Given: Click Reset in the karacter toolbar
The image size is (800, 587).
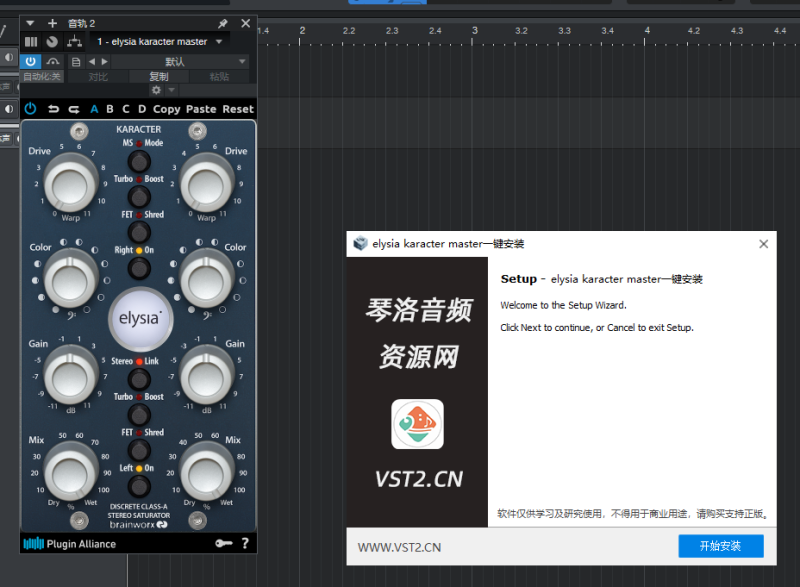Looking at the screenshot, I should click(x=237, y=109).
